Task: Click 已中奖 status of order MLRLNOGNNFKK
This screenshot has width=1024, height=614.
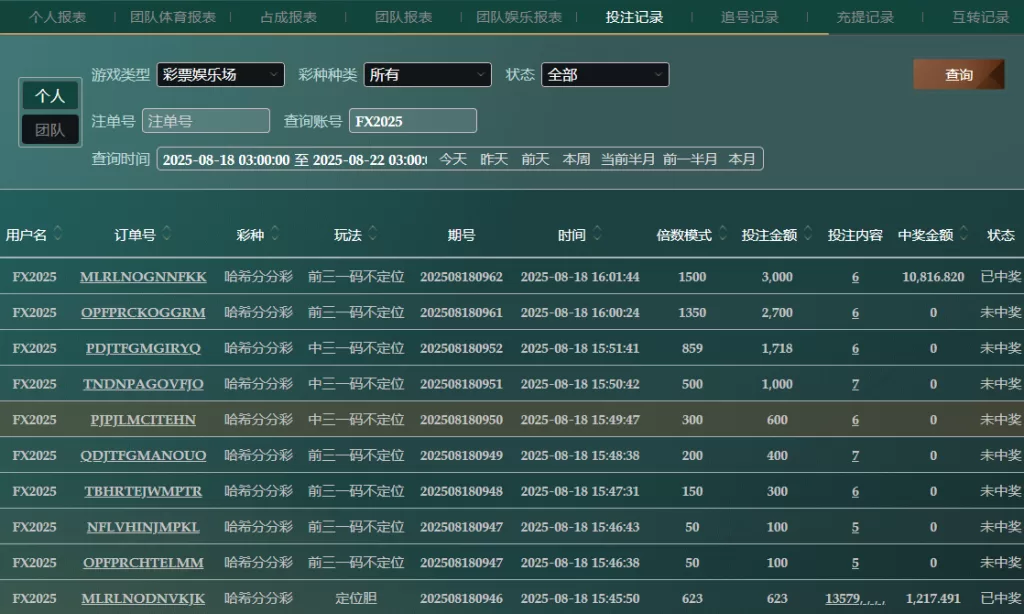Action: [1000, 277]
